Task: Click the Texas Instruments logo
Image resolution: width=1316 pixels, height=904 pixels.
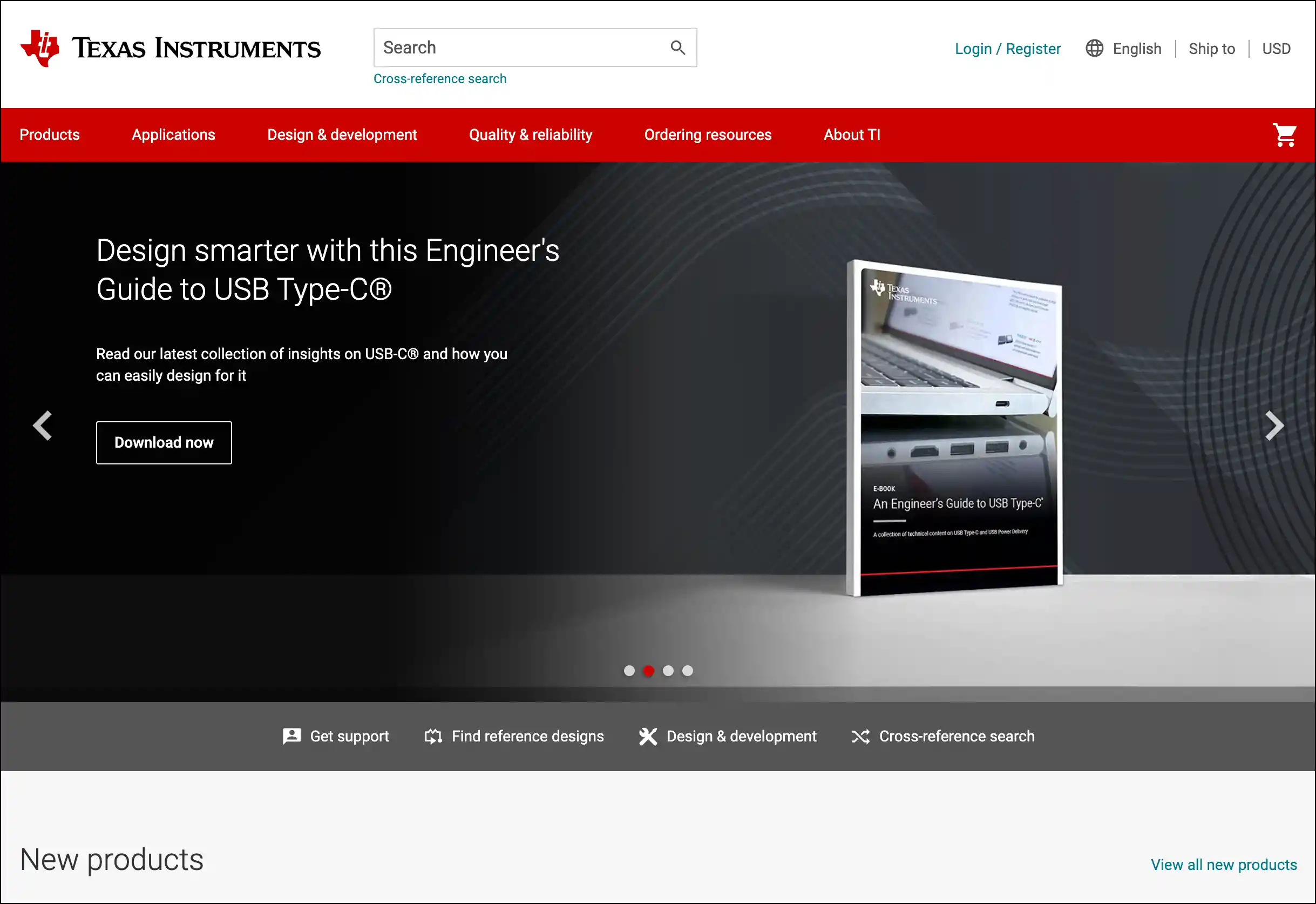Action: 171,48
